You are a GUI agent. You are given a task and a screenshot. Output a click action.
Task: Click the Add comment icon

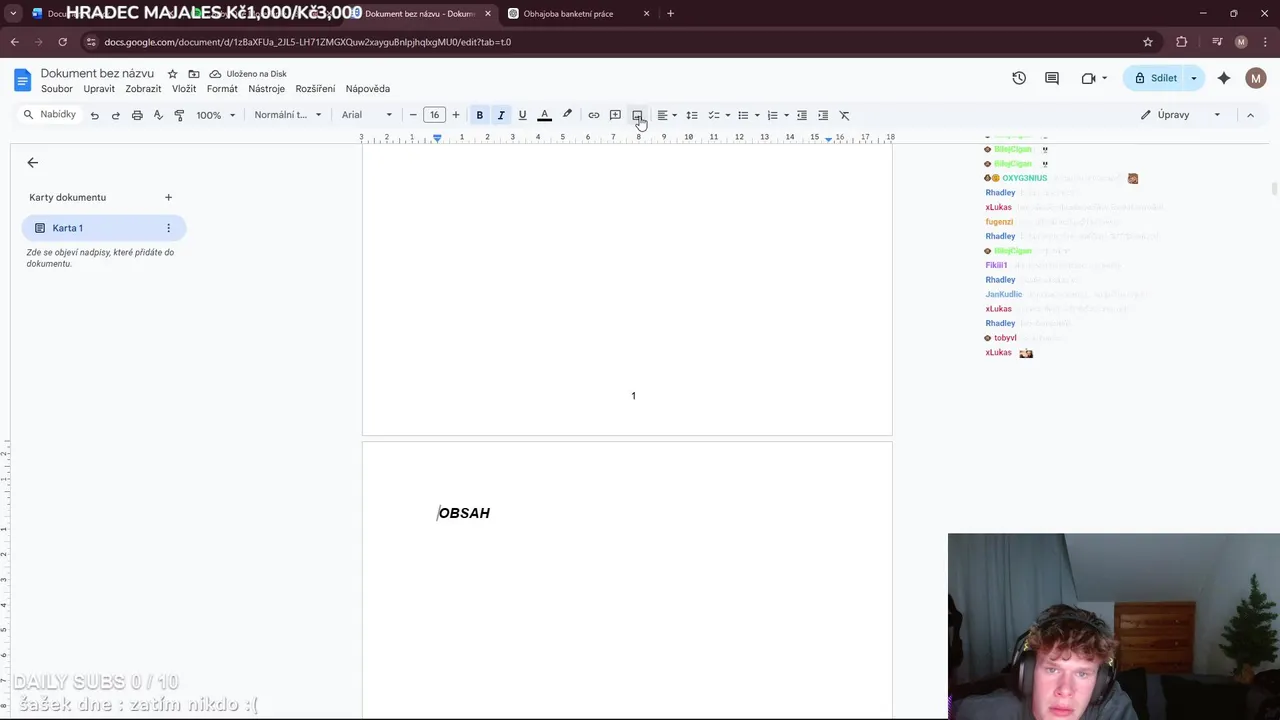615,115
